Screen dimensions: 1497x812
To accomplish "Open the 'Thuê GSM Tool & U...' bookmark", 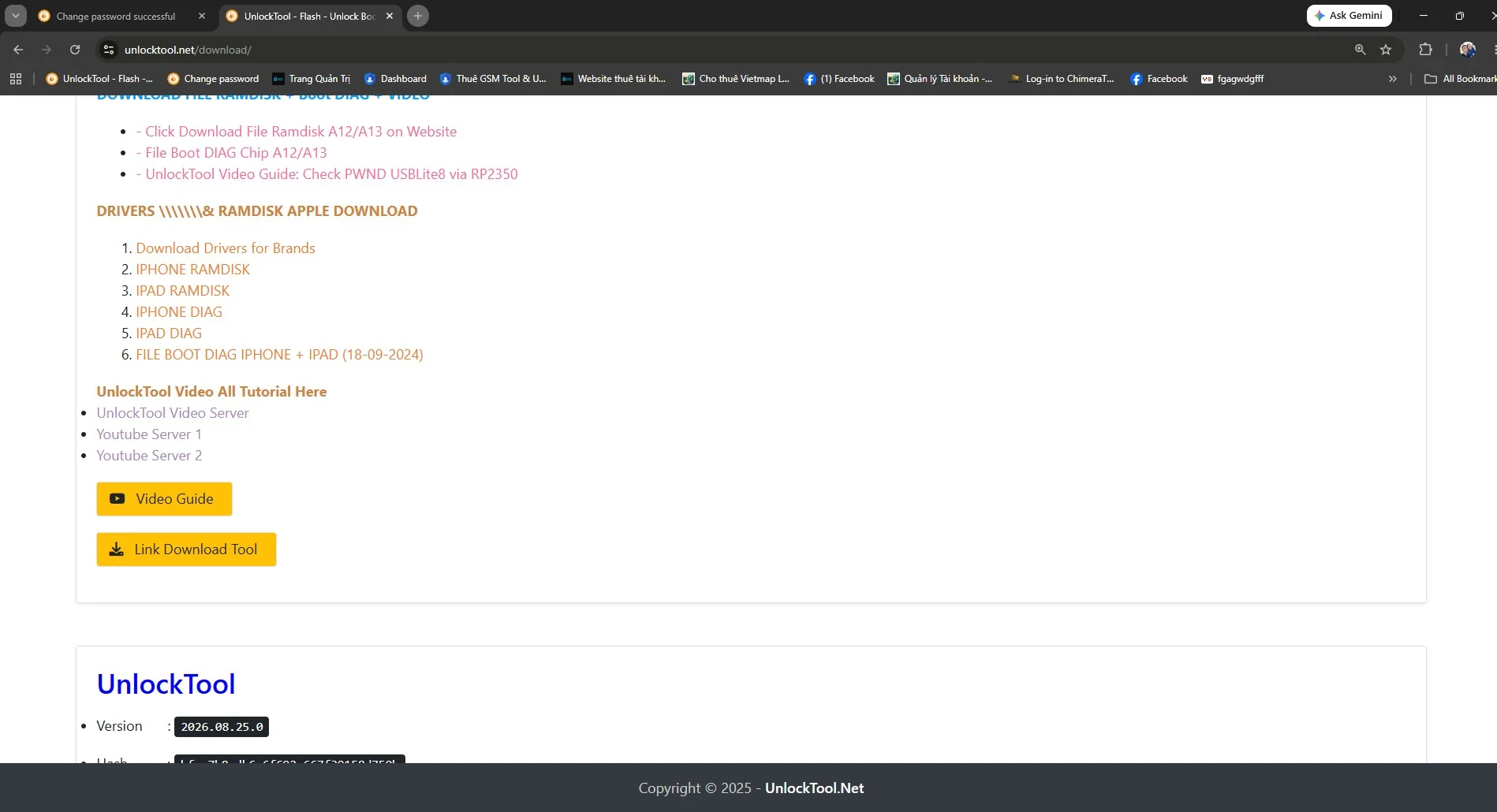I will tap(493, 79).
